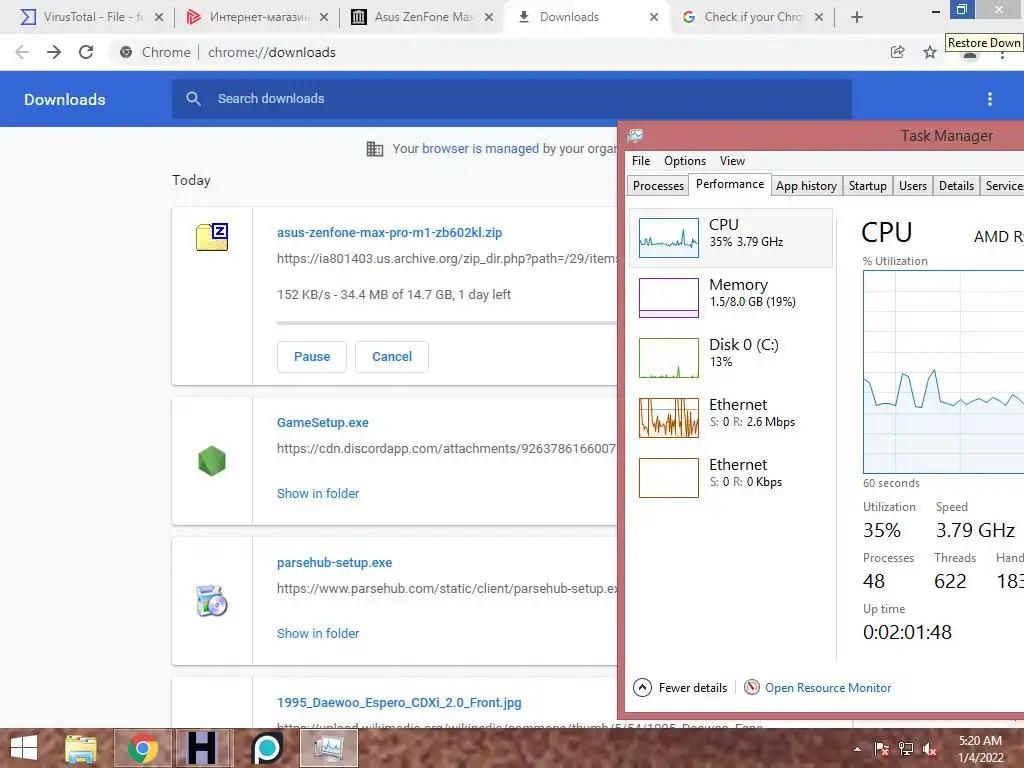The height and width of the screenshot is (768, 1024).
Task: Pause the asus-zenfone zip download
Action: 312,357
